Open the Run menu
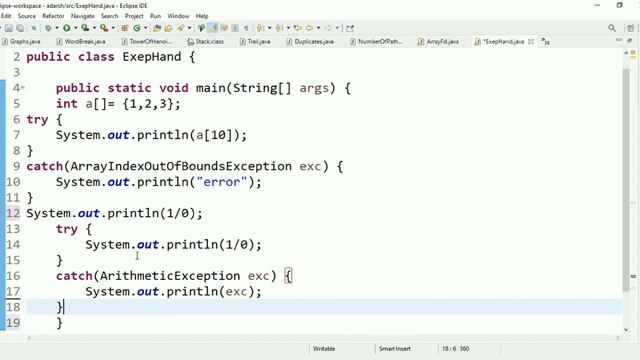 coord(156,16)
